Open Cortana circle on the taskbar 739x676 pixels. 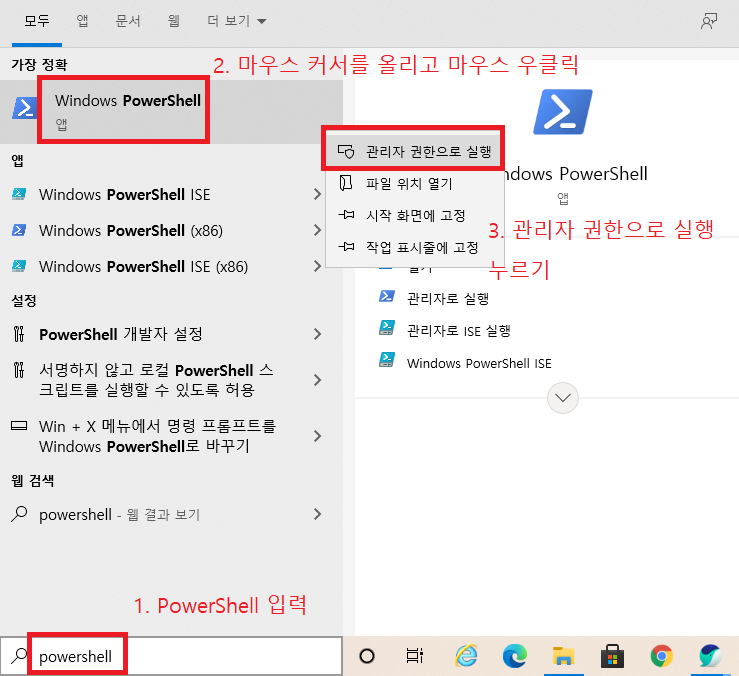pos(367,656)
